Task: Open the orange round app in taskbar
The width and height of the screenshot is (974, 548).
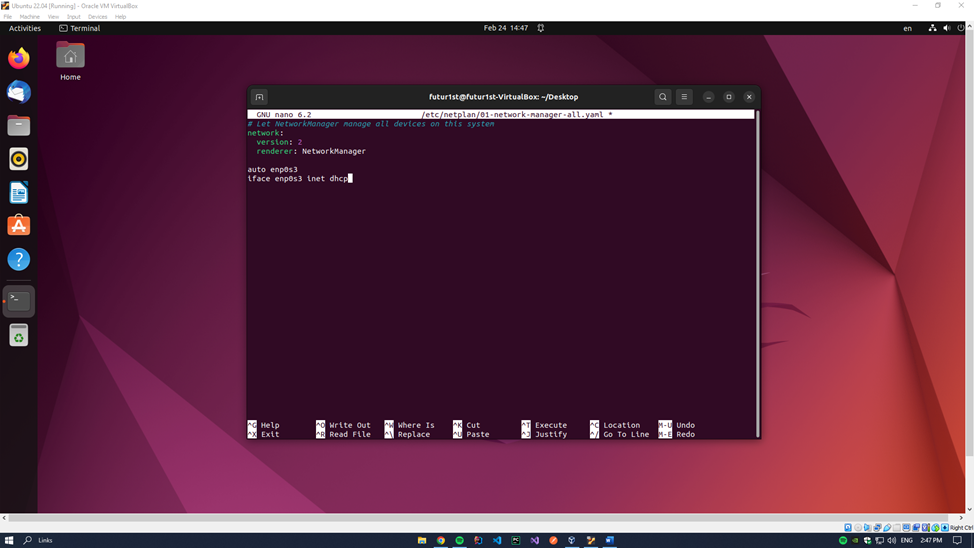Action: click(x=553, y=541)
